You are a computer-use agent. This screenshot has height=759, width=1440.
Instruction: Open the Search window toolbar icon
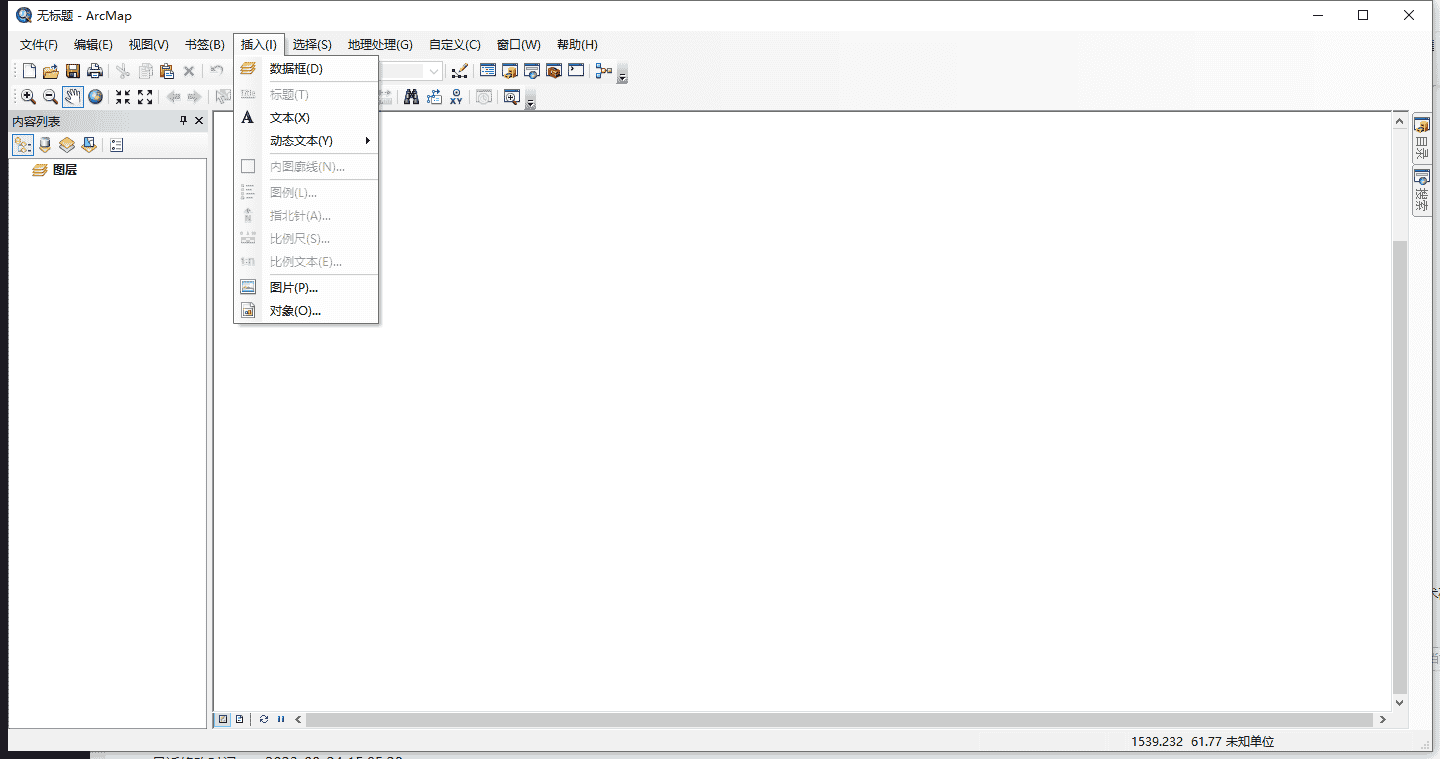tap(532, 71)
